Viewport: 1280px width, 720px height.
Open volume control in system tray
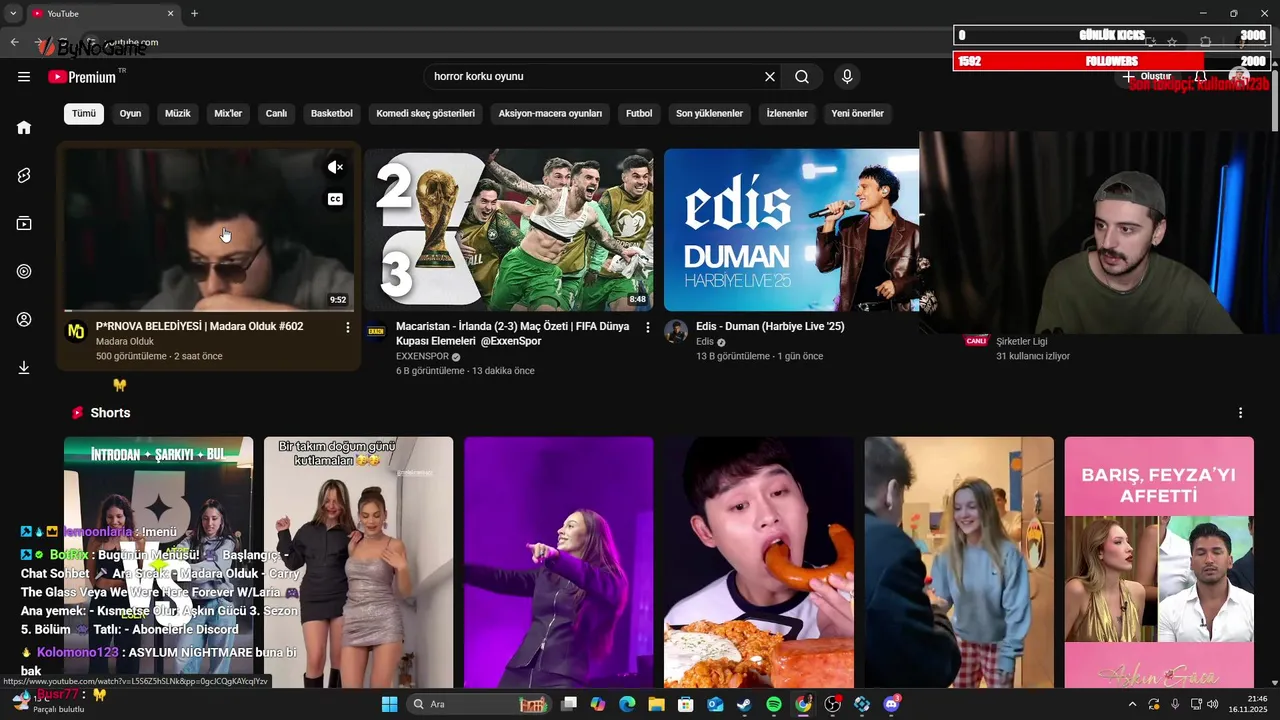coord(1212,704)
